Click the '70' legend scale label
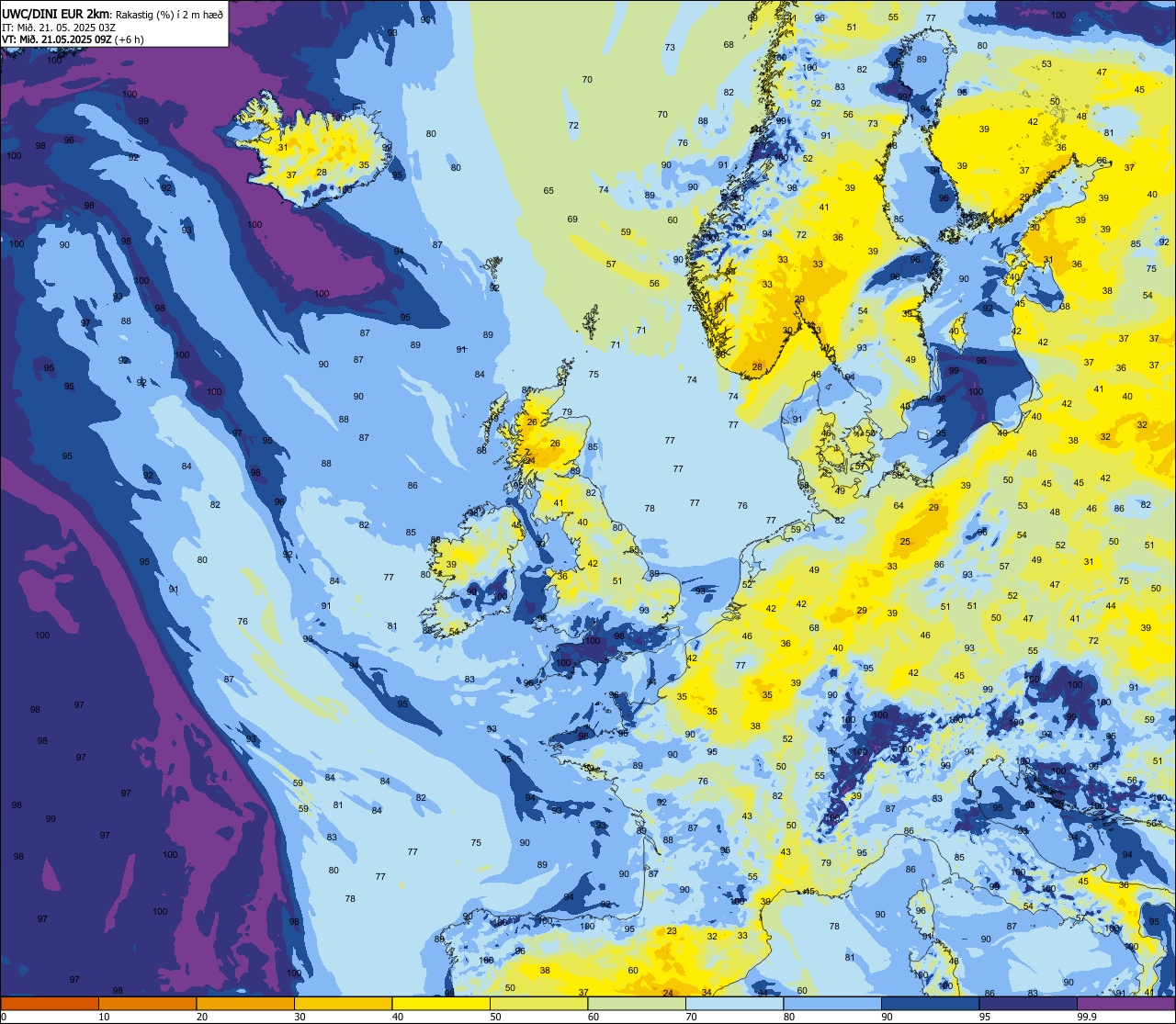Image resolution: width=1176 pixels, height=1024 pixels. [x=691, y=1017]
